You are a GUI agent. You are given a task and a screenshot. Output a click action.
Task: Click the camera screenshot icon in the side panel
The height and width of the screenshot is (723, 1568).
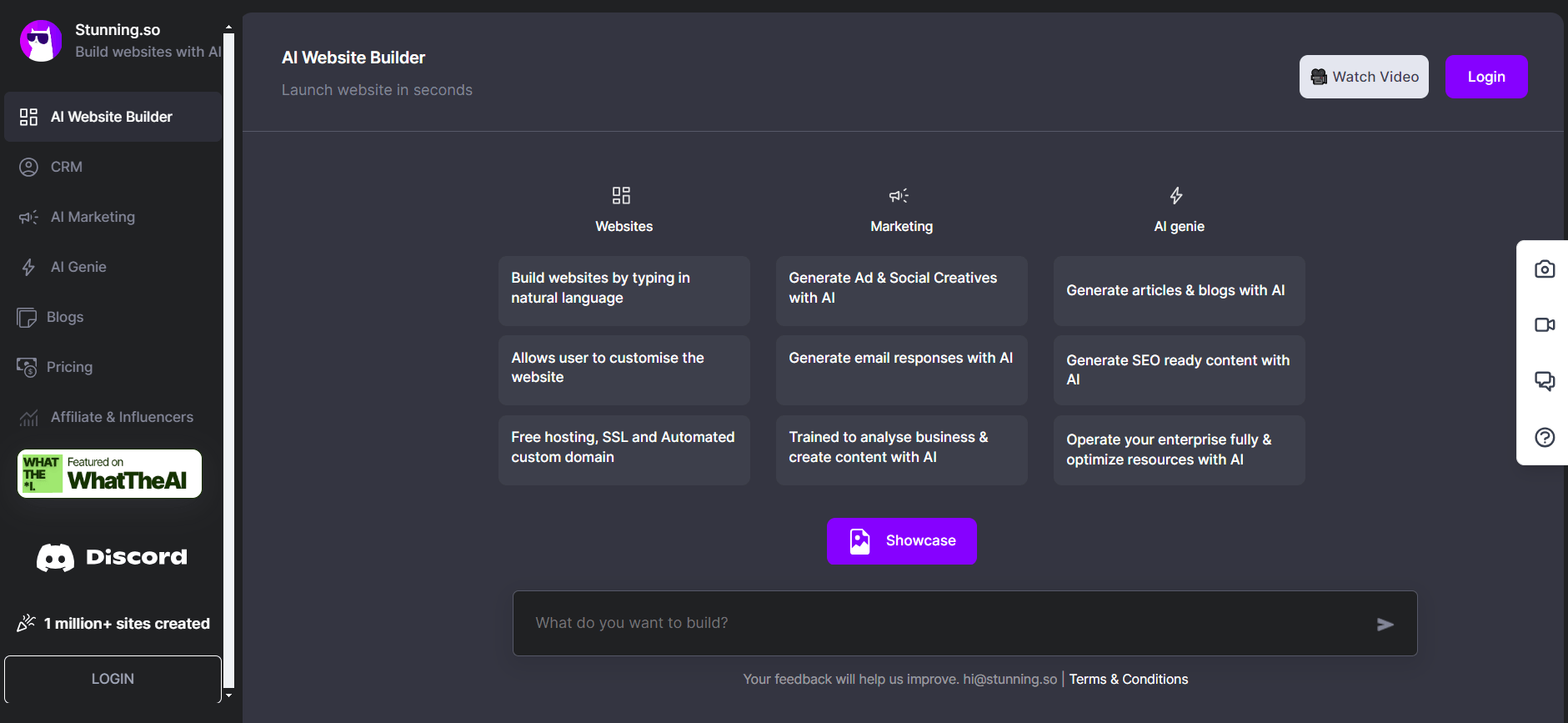point(1544,269)
